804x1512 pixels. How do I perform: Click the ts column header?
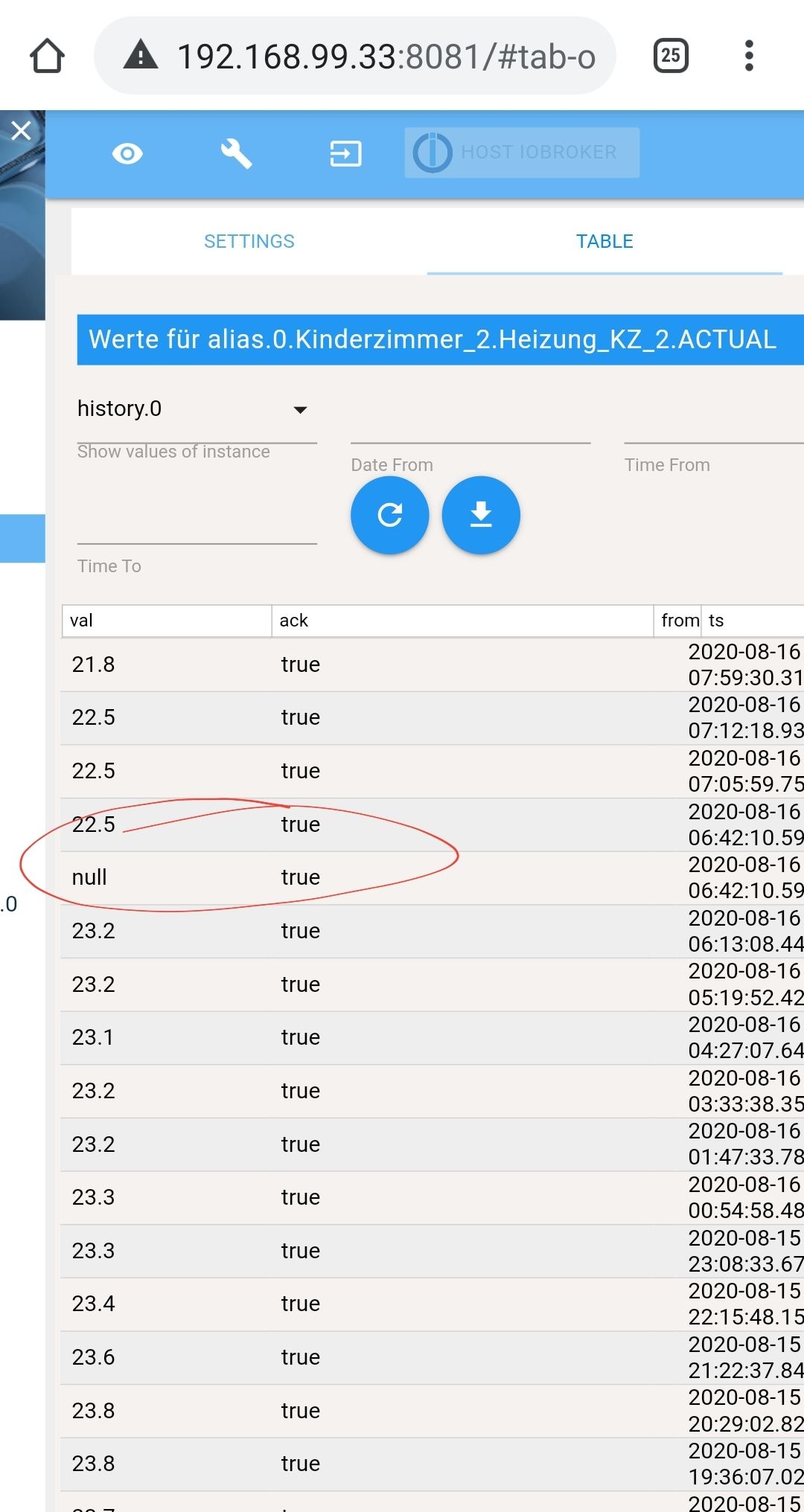(753, 621)
